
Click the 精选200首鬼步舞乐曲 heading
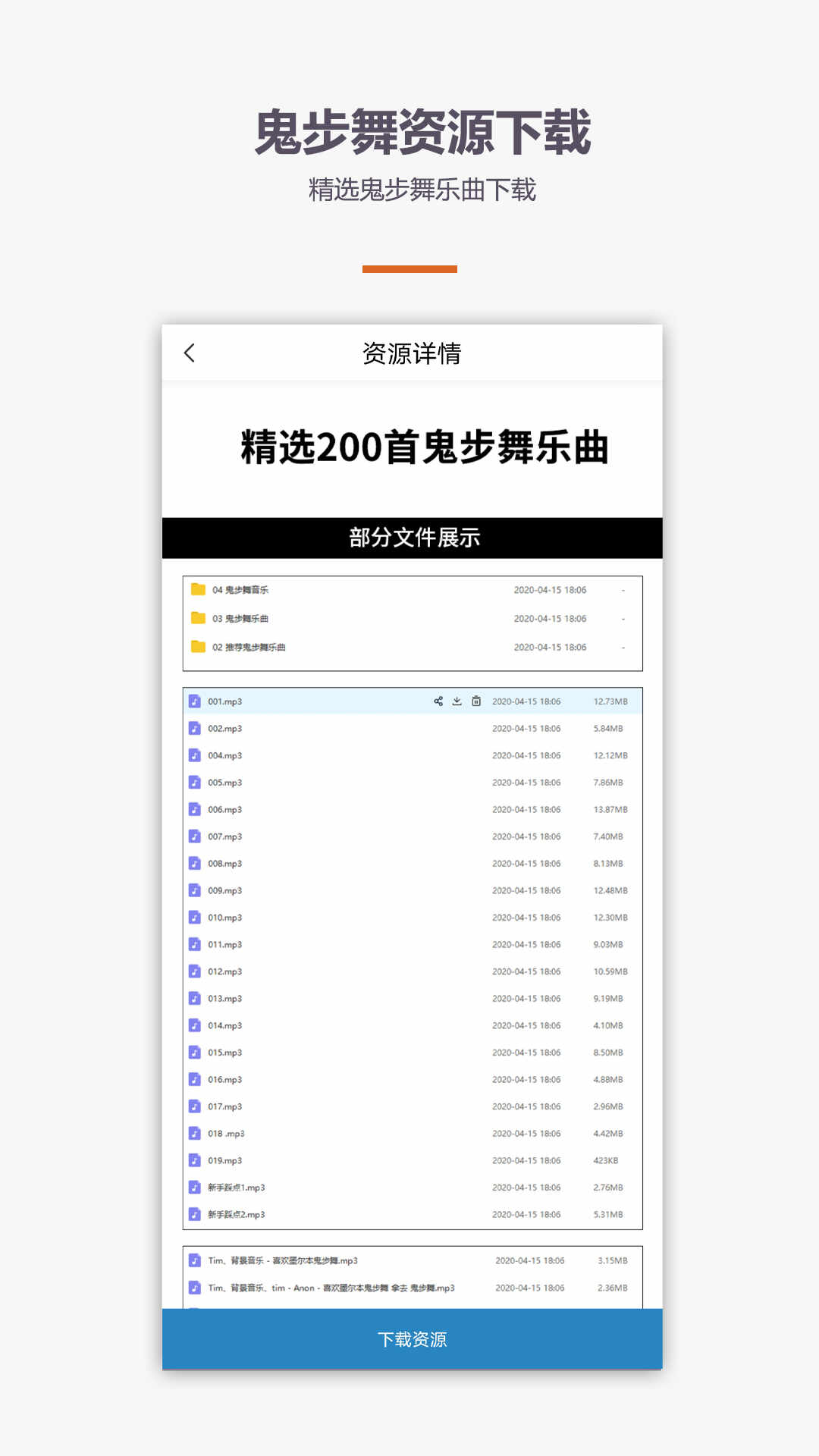[x=425, y=447]
